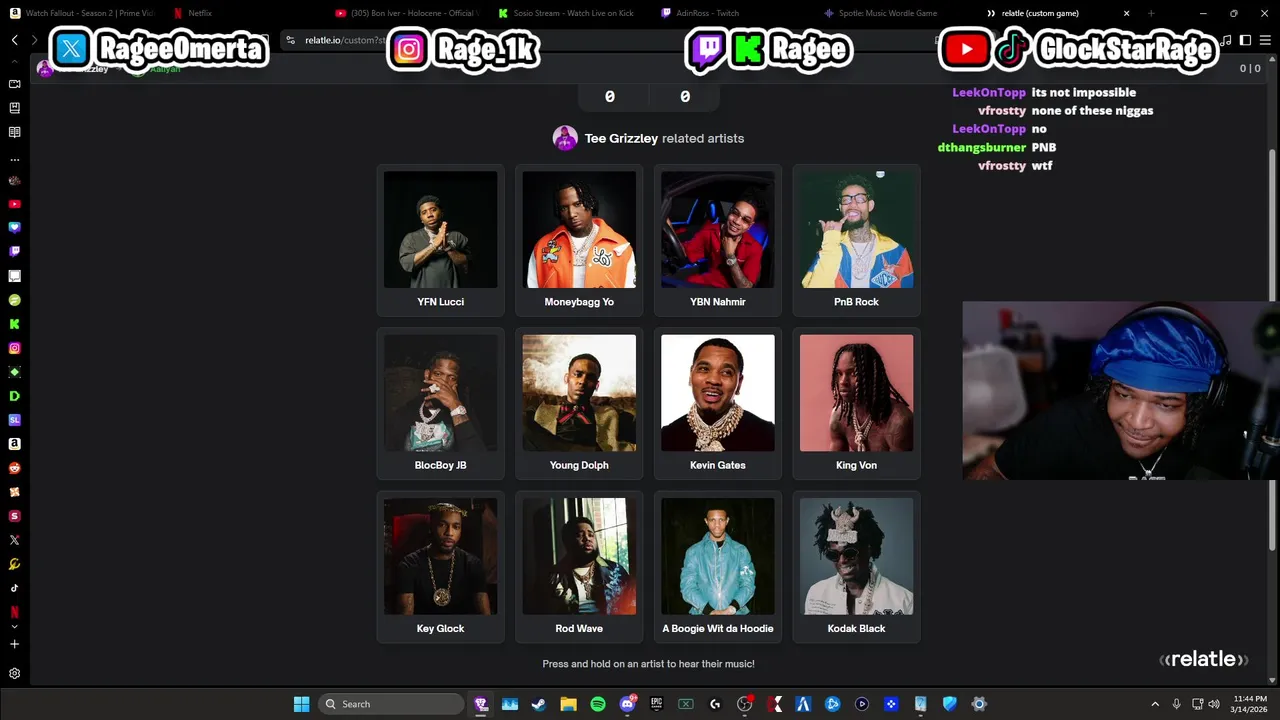Select the Moneybagg Yo artist card

pyautogui.click(x=579, y=240)
